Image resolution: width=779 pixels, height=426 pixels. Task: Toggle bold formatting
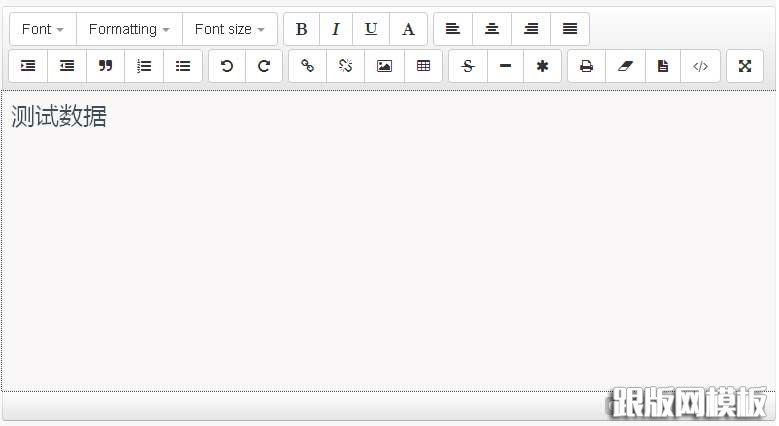click(302, 29)
